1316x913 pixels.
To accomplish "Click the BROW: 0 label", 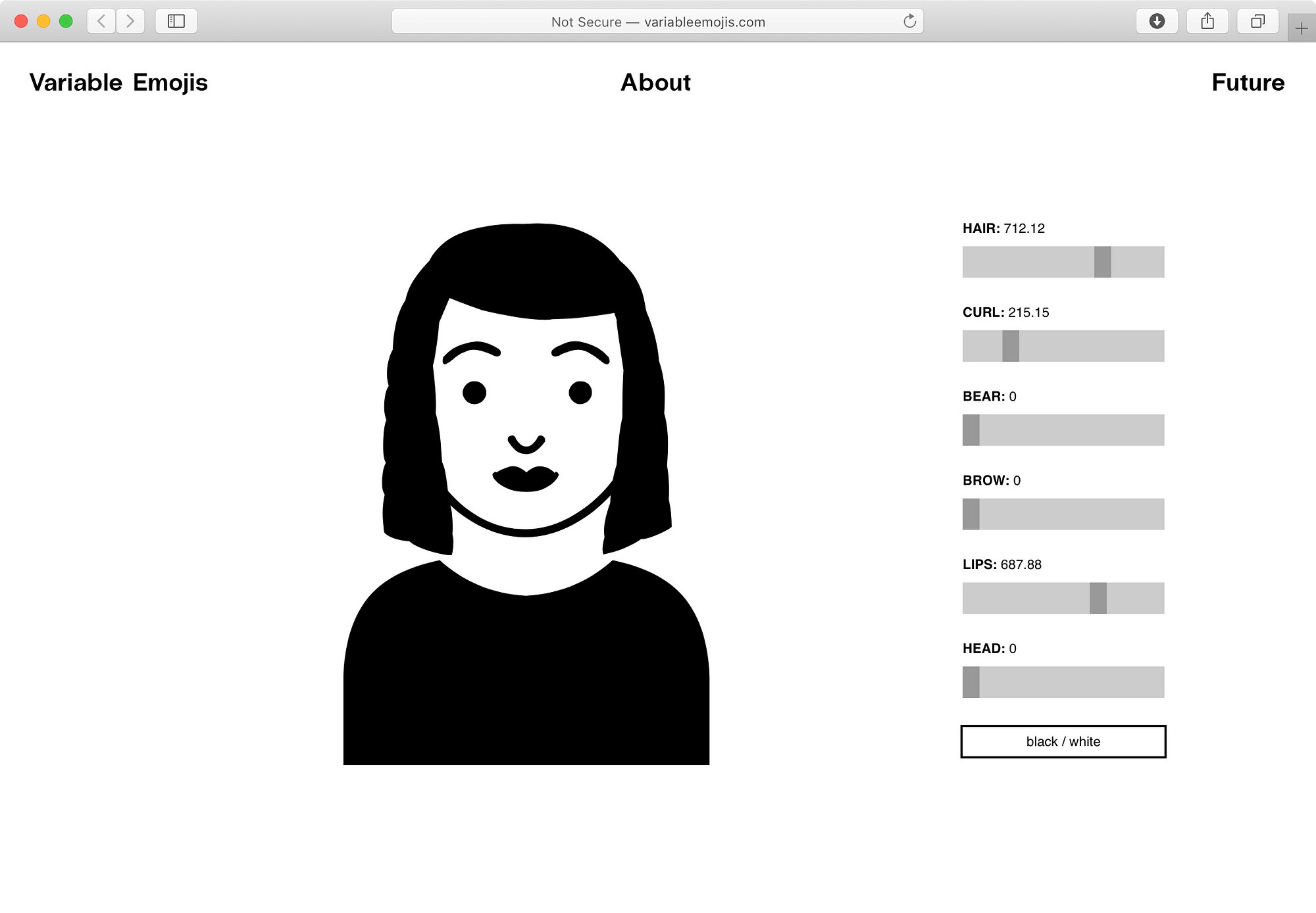I will point(992,481).
